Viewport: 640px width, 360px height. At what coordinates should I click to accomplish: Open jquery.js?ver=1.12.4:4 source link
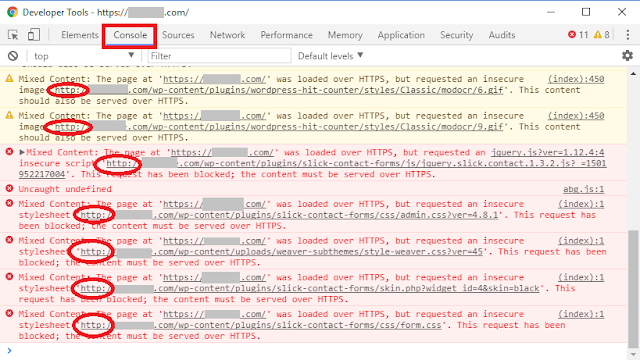tap(547, 152)
